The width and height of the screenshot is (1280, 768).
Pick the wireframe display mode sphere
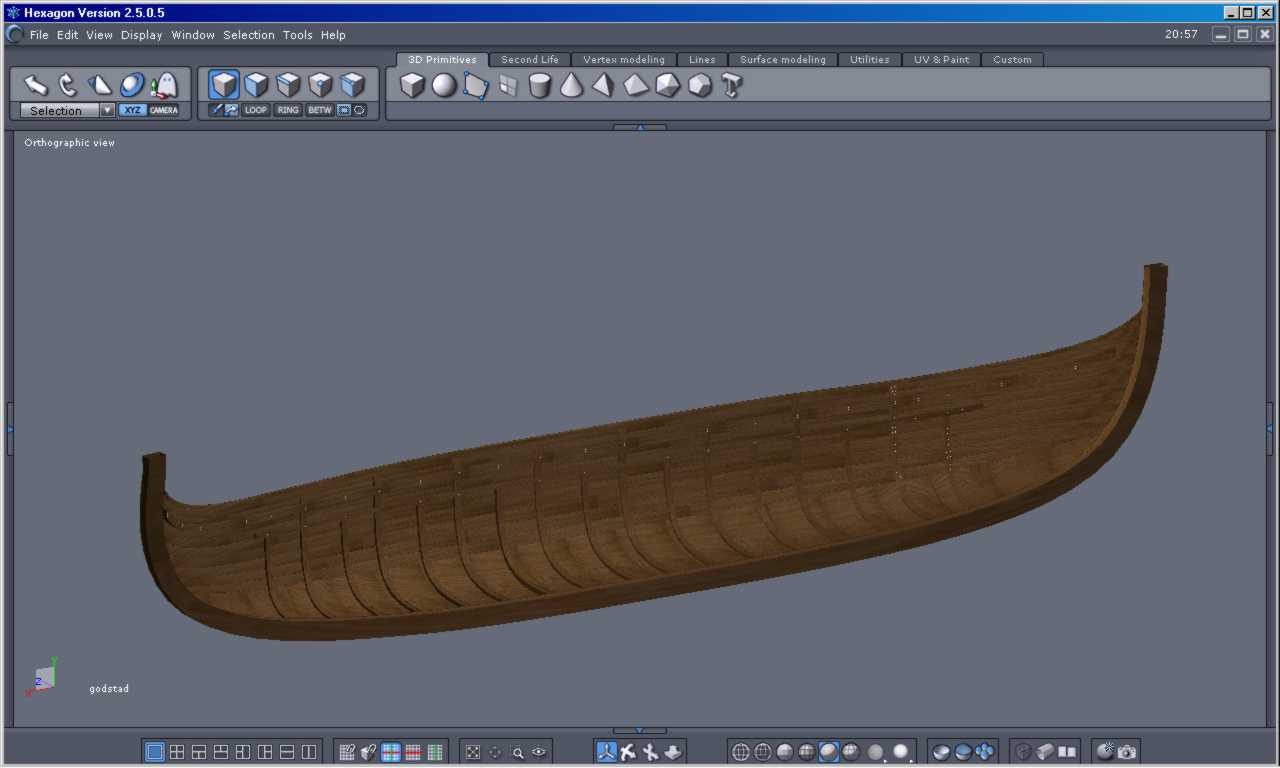741,752
